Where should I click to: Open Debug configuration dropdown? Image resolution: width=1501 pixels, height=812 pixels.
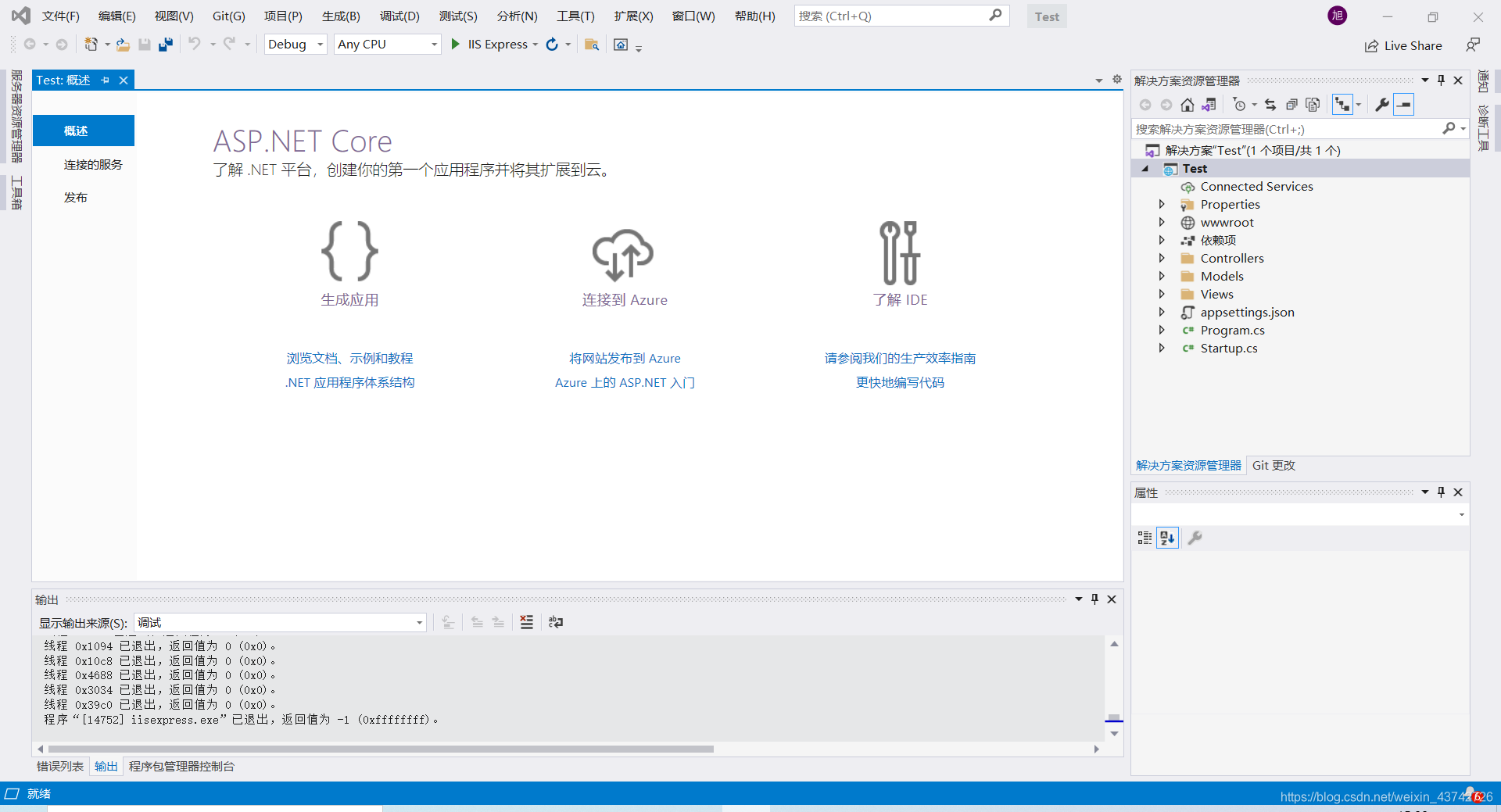click(x=296, y=45)
